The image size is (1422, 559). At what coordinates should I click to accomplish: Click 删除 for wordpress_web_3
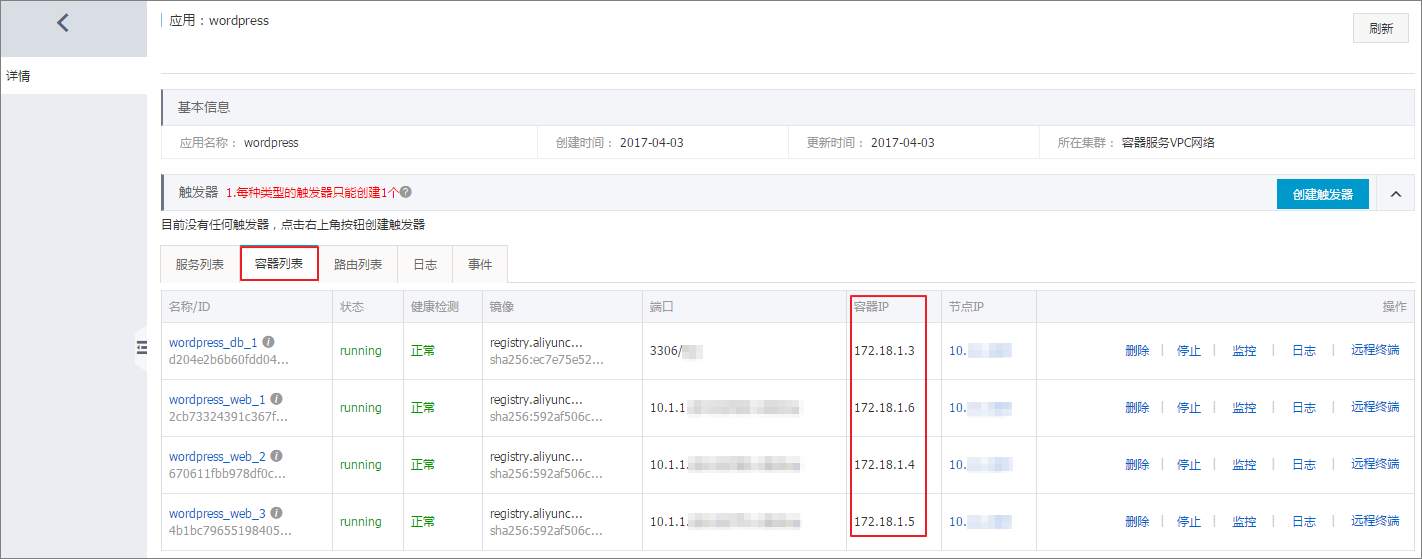coord(1137,521)
